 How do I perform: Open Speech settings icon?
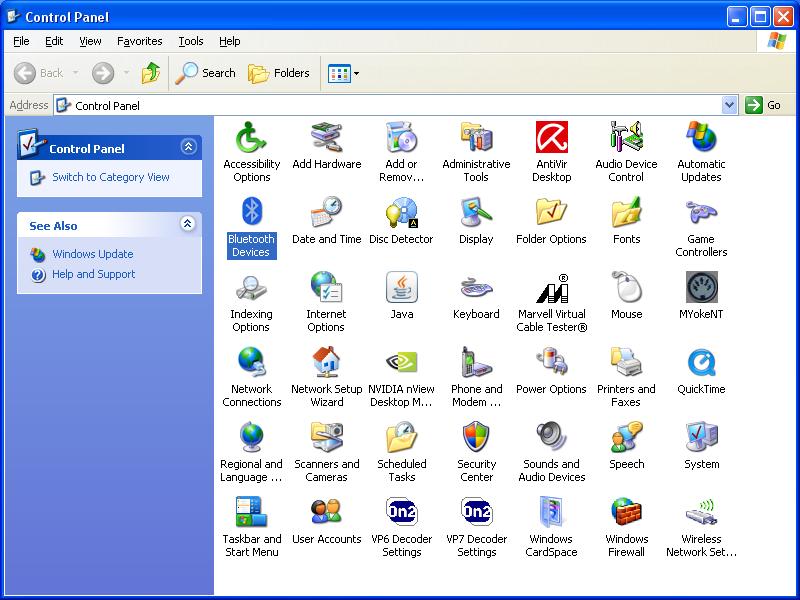point(626,437)
